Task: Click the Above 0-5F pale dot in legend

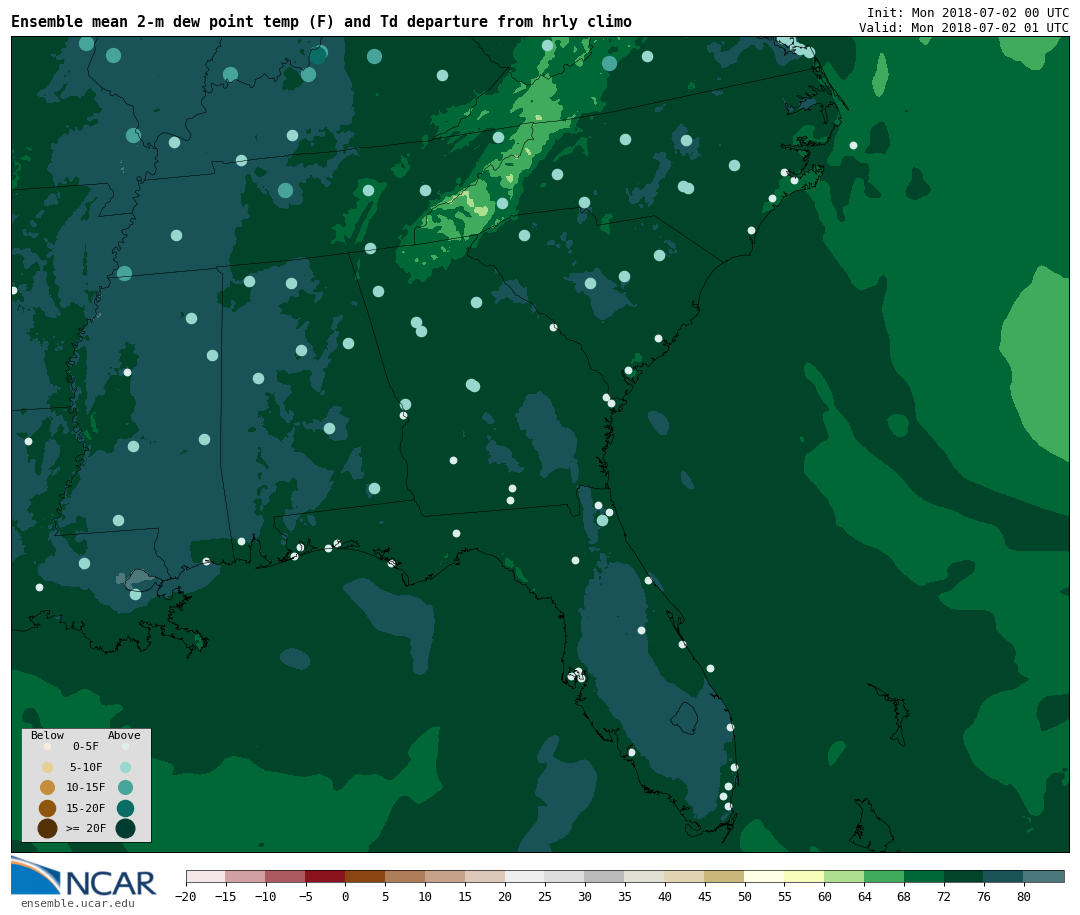Action: (x=125, y=746)
